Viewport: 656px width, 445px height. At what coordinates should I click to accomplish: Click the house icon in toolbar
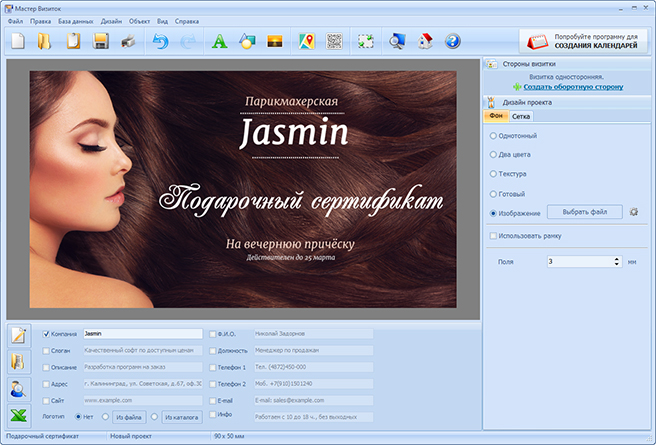[425, 41]
